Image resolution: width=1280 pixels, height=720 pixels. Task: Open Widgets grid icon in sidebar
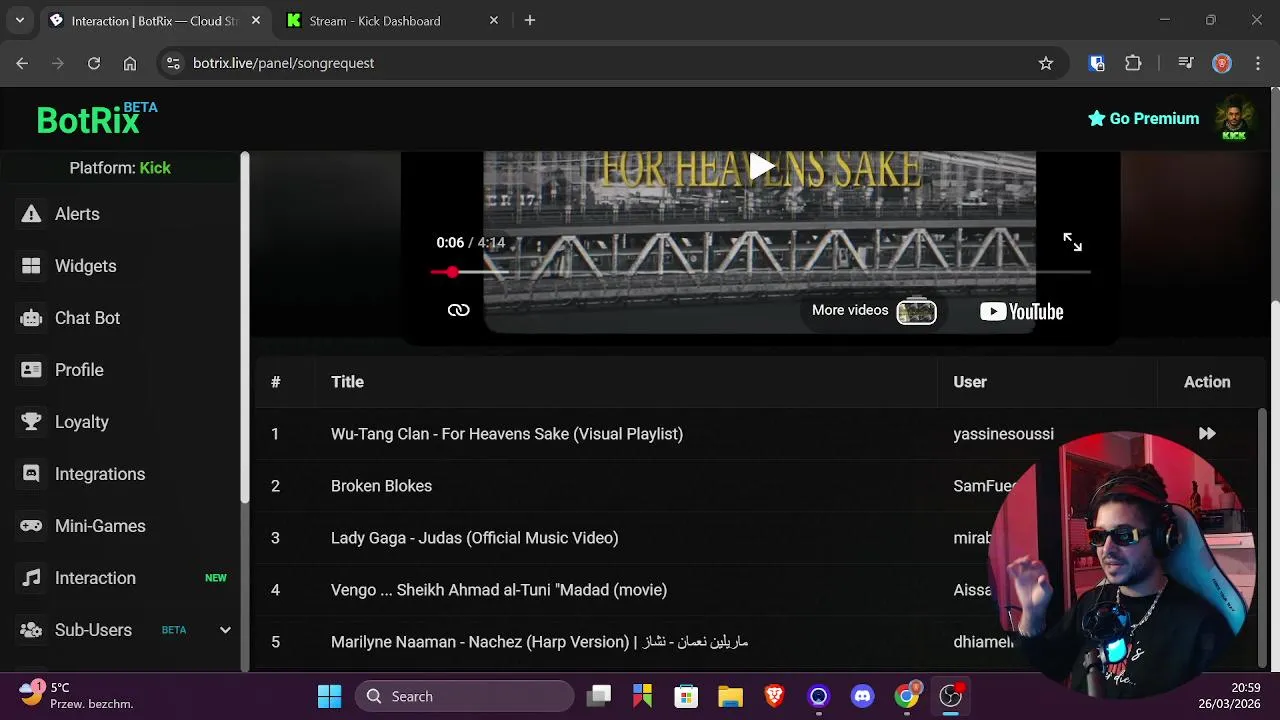31,266
